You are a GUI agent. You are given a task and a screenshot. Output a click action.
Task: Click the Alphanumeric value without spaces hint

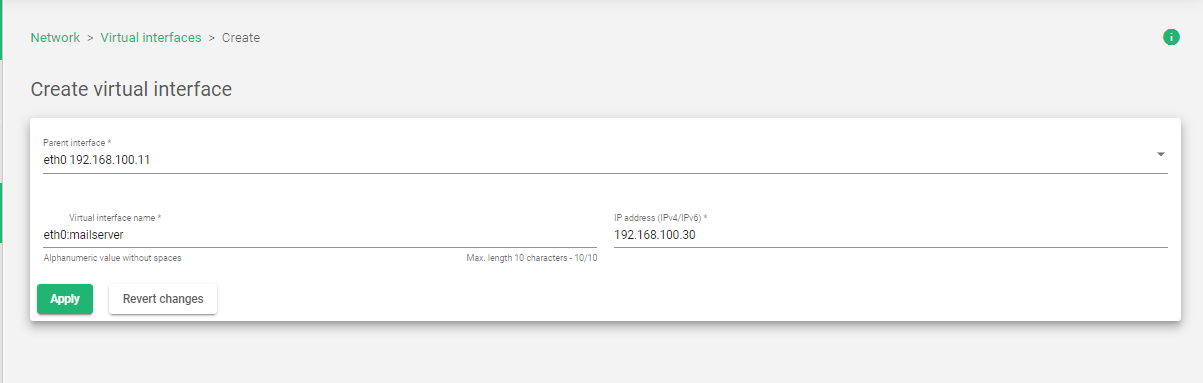[x=112, y=258]
